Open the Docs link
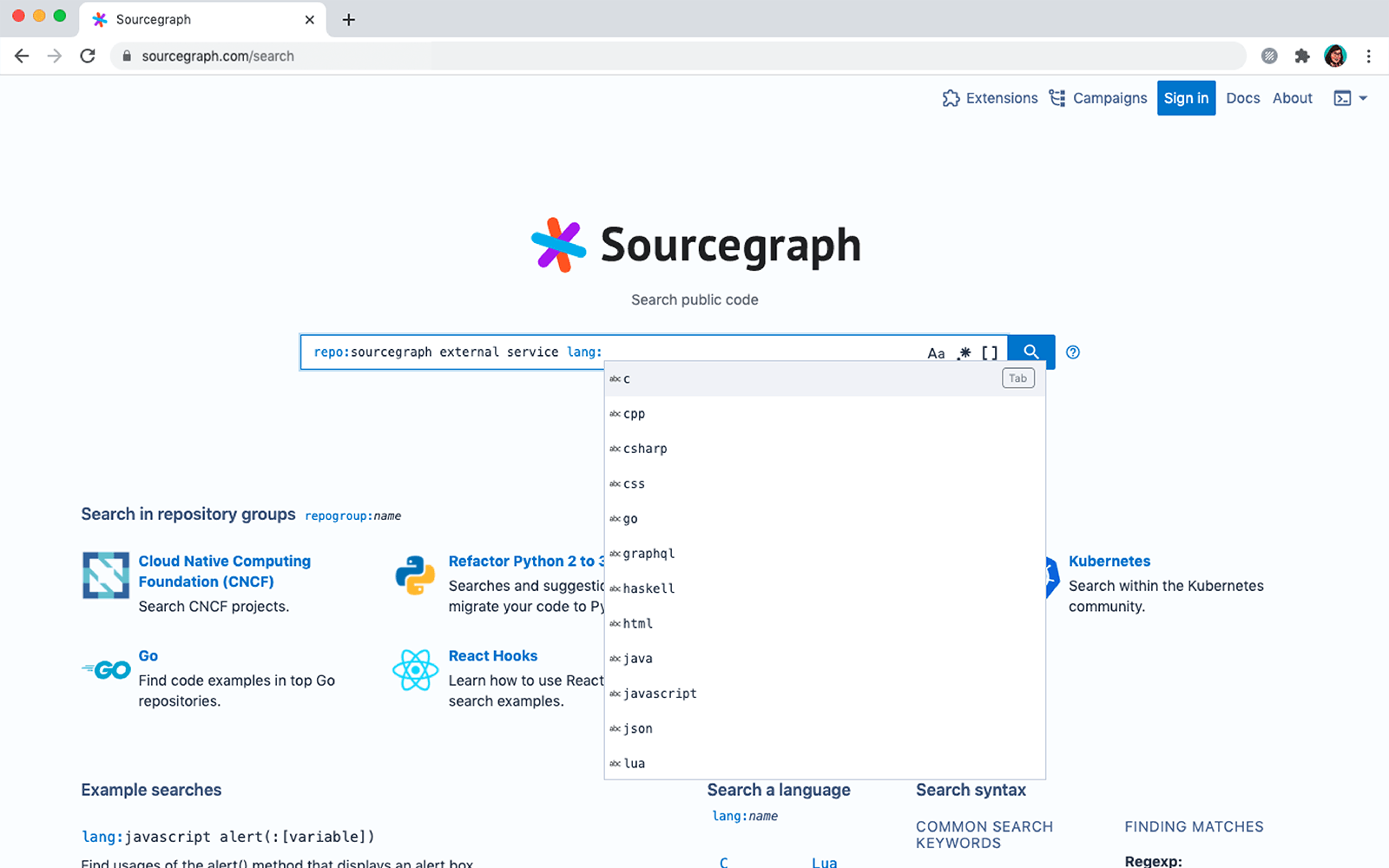Image resolution: width=1389 pixels, height=868 pixels. tap(1242, 98)
